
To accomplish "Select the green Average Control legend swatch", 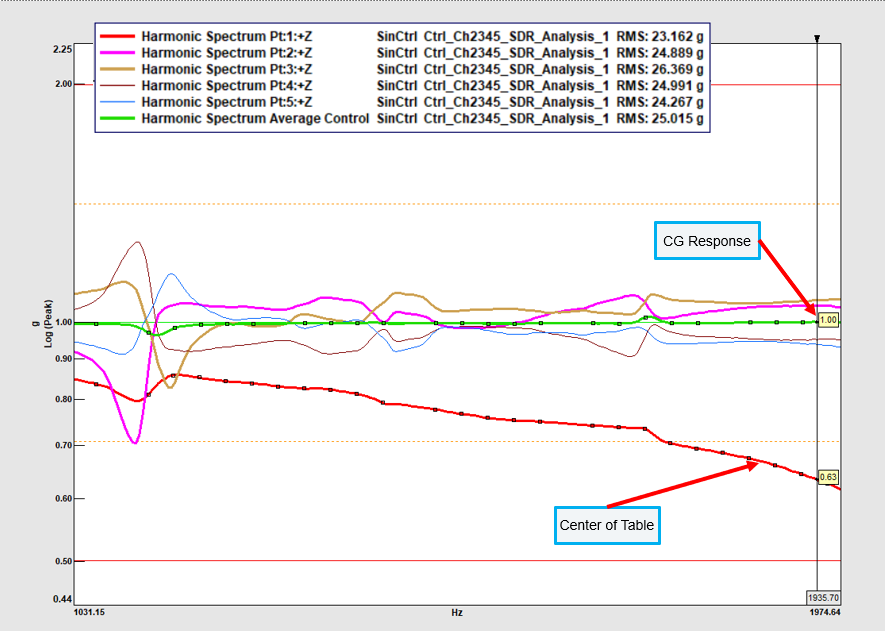I will pyautogui.click(x=116, y=118).
